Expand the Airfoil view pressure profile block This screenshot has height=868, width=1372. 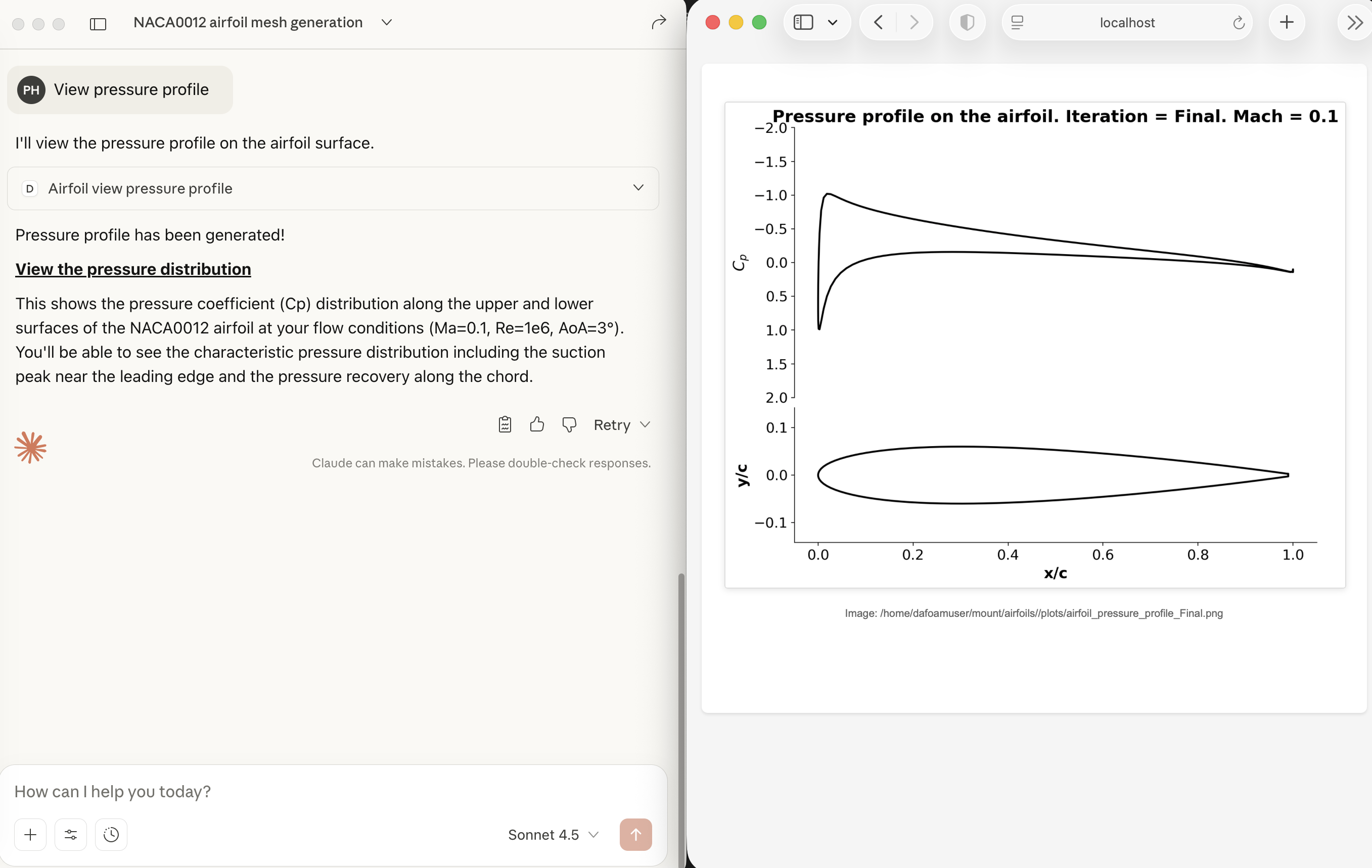click(x=638, y=188)
